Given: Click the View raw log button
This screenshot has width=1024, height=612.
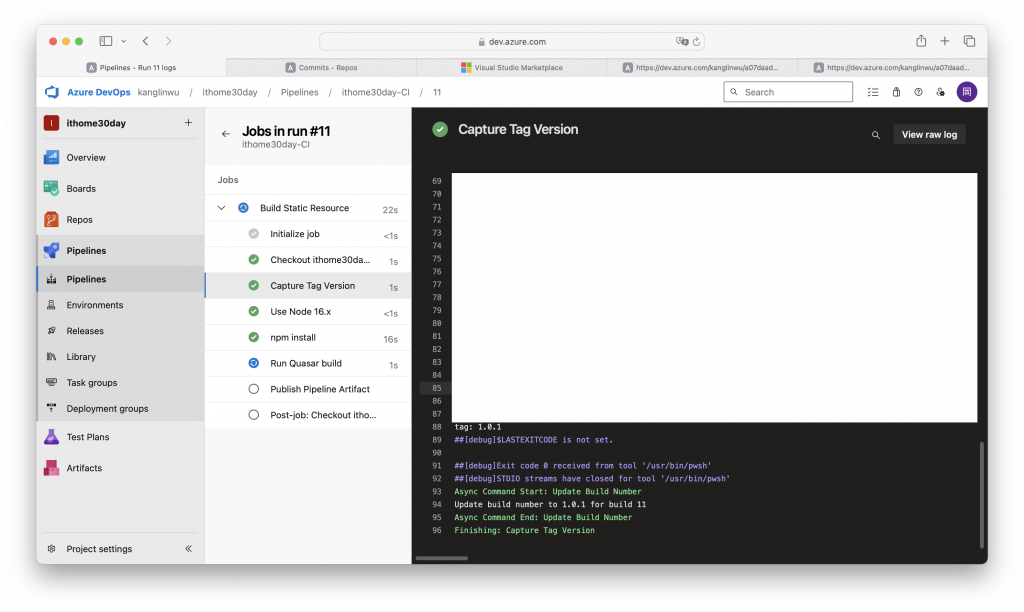Looking at the screenshot, I should (929, 135).
